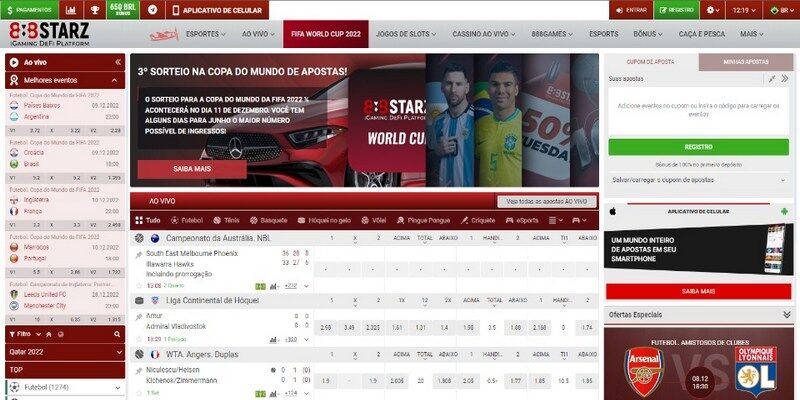The image size is (800, 400).
Task: Claim the 650 BRL bonus button
Action: pyautogui.click(x=123, y=10)
